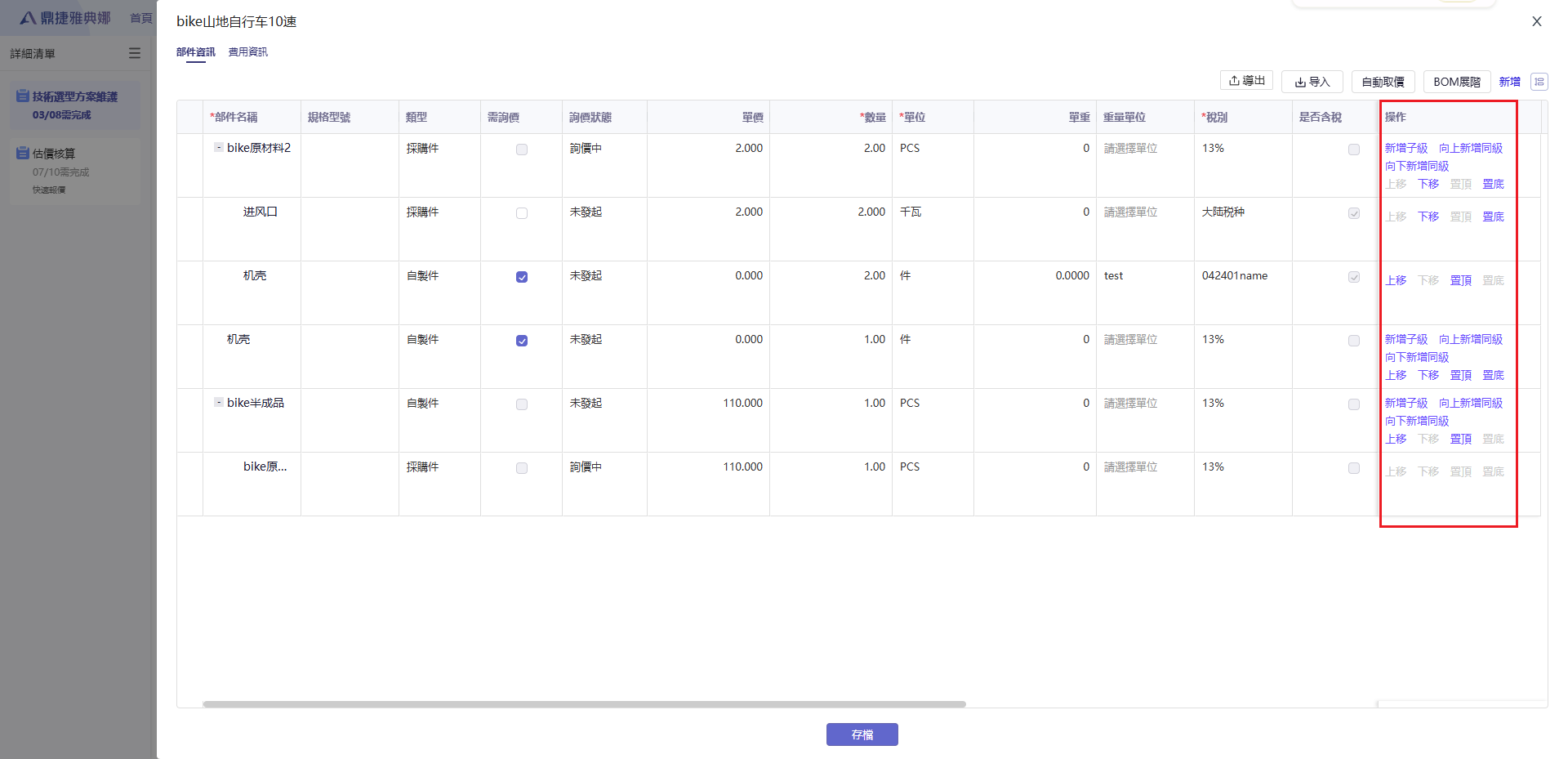Viewport: 1568px width, 759px height.
Task: Click the 自動取價 button
Action: click(1383, 82)
